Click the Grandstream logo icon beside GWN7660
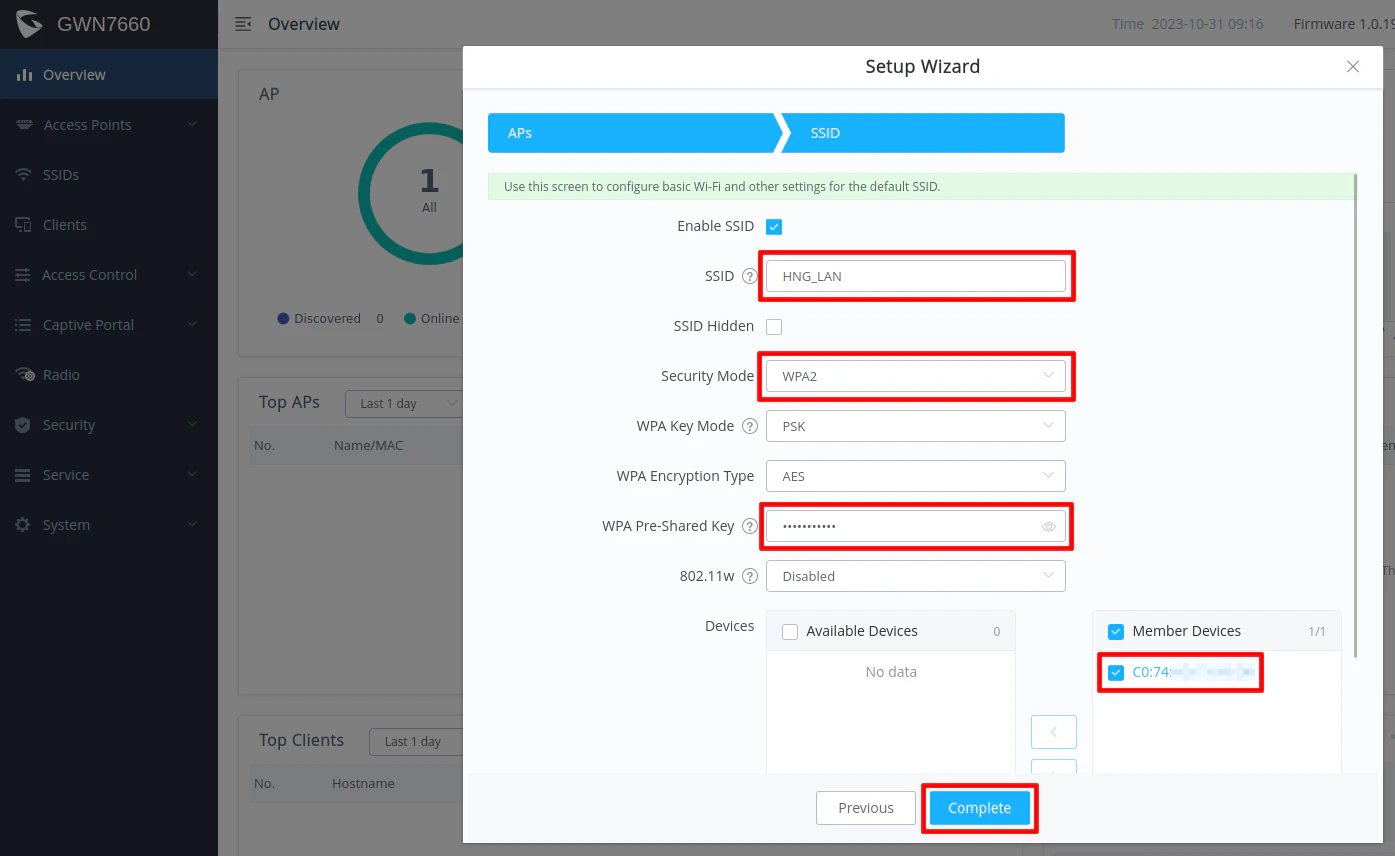The height and width of the screenshot is (856, 1395). 29,24
